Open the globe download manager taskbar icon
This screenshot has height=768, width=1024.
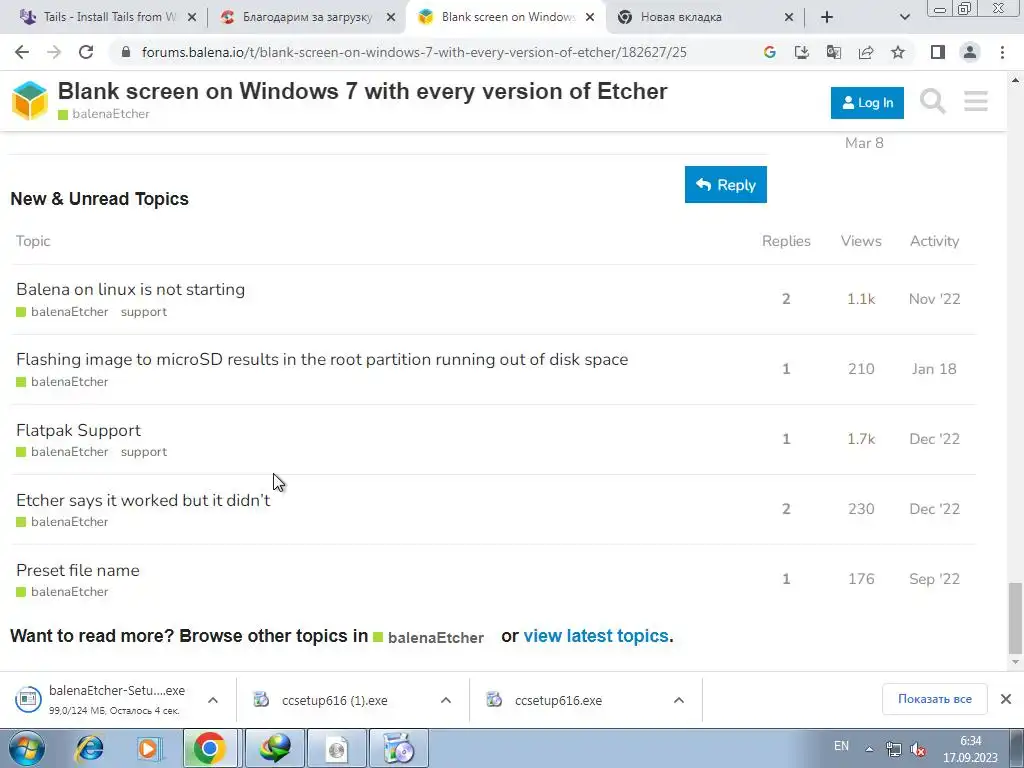point(274,748)
